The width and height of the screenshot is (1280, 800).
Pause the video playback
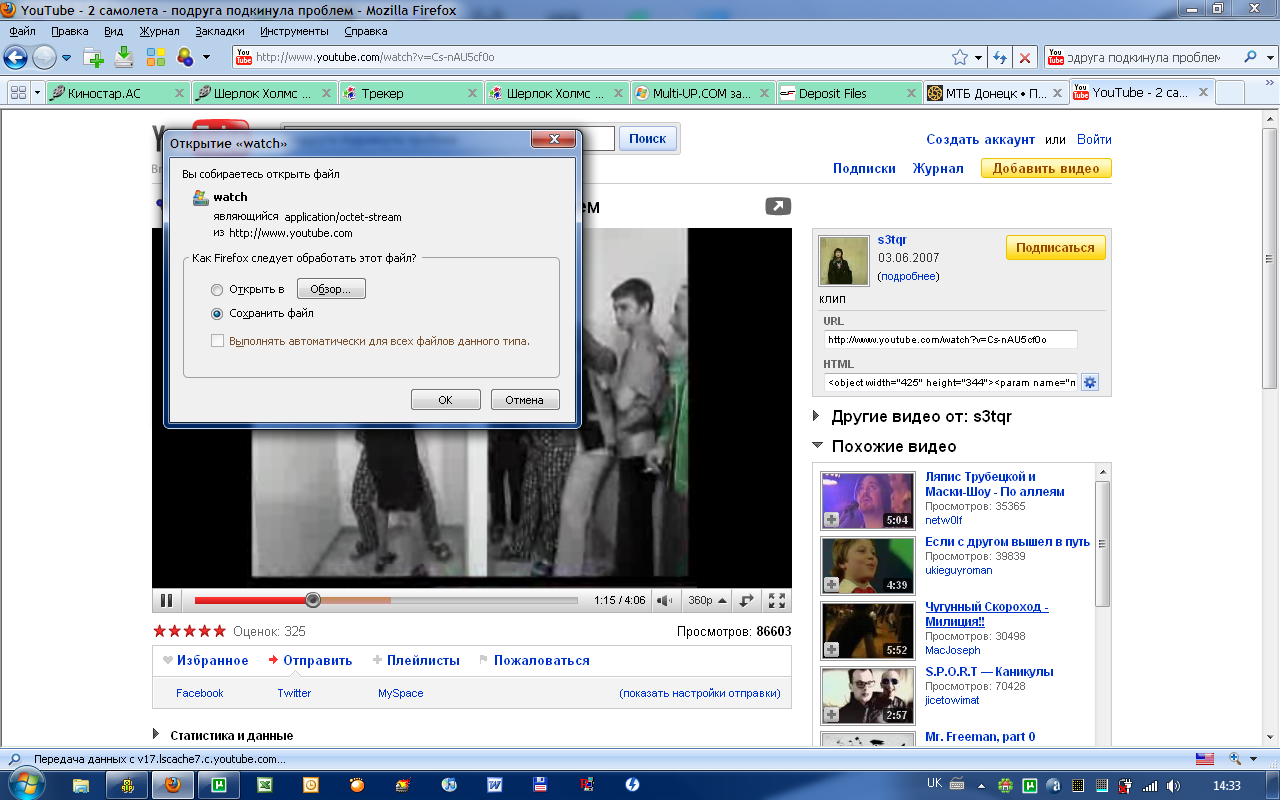coord(167,601)
